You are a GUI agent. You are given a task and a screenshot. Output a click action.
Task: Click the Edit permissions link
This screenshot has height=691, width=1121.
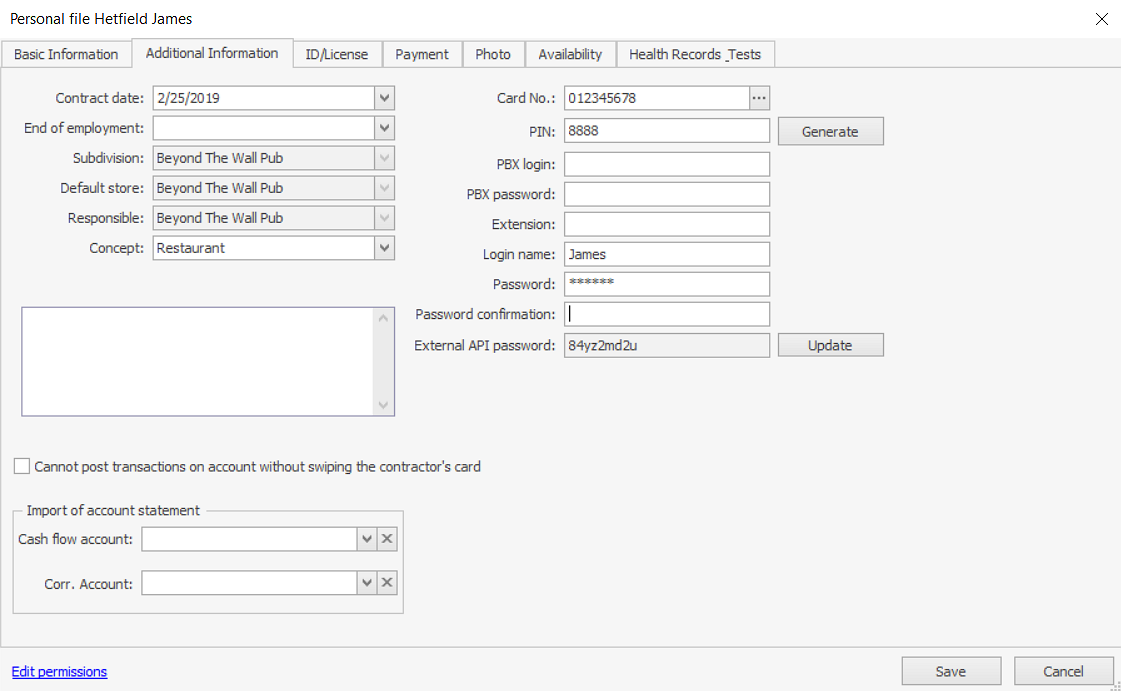click(59, 672)
